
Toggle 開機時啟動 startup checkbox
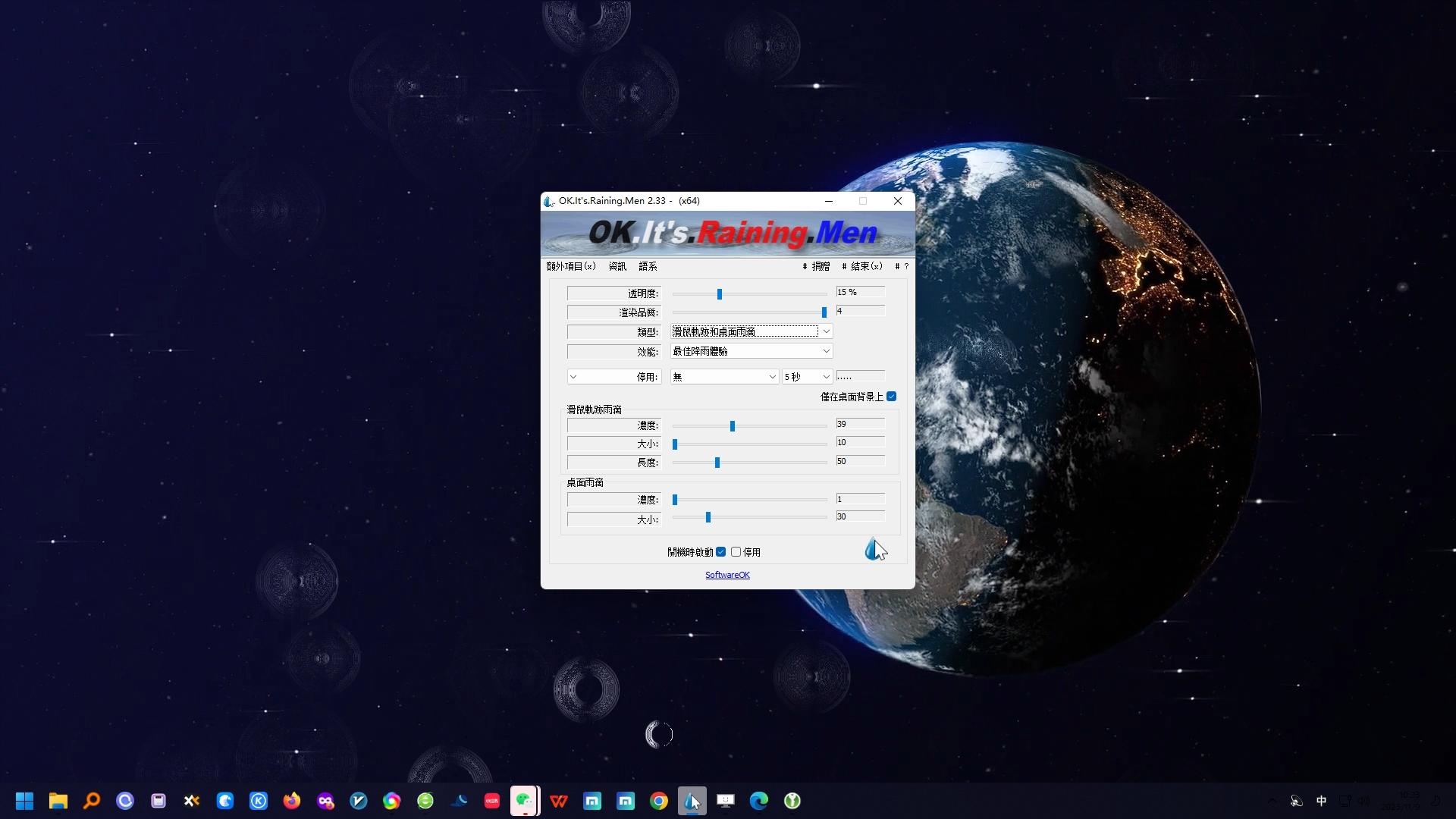pos(720,551)
